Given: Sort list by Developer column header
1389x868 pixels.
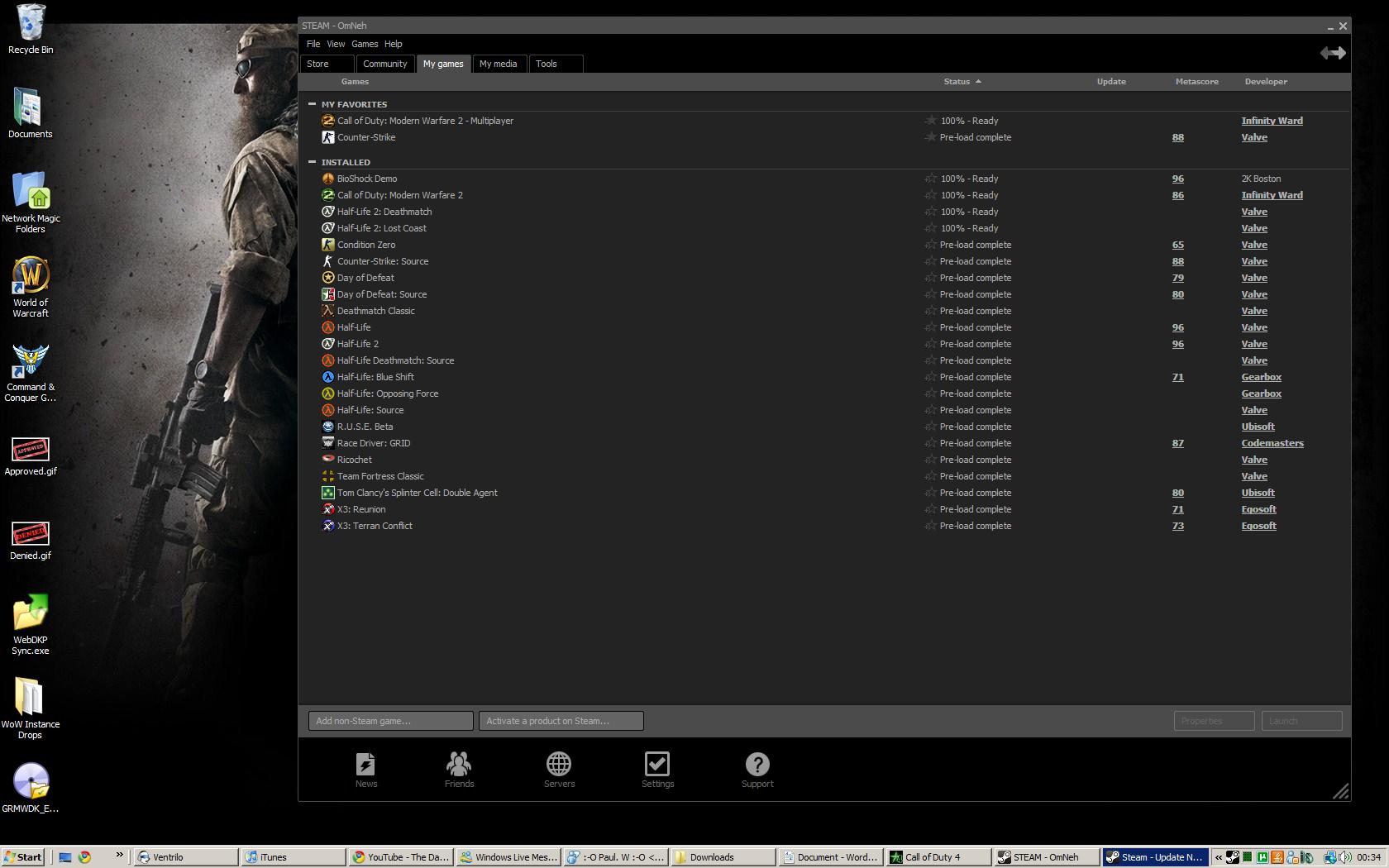Looking at the screenshot, I should pos(1266,82).
